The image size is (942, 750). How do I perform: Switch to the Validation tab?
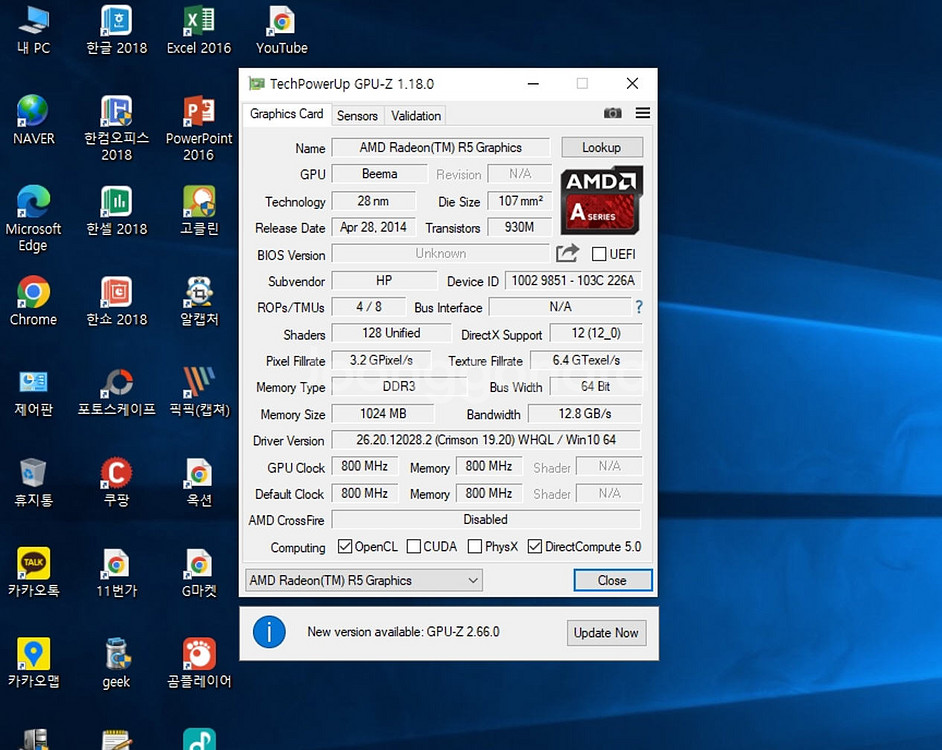[x=416, y=115]
